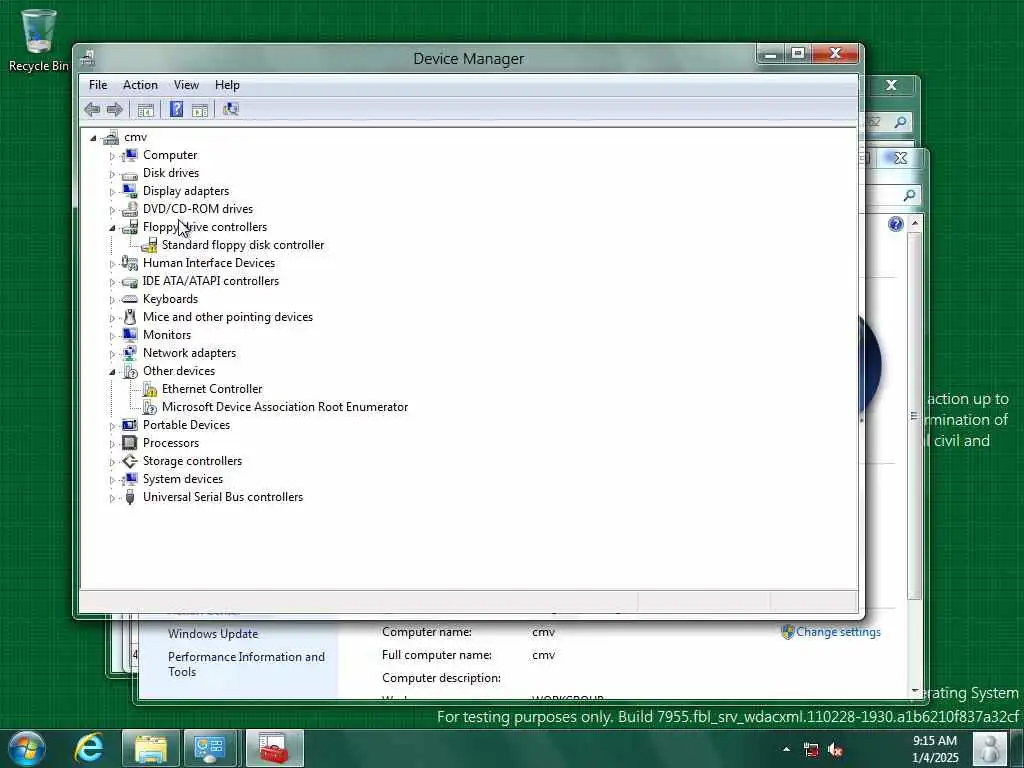Click the Mice and other pointing devices icon
The image size is (1024, 768).
(130, 317)
